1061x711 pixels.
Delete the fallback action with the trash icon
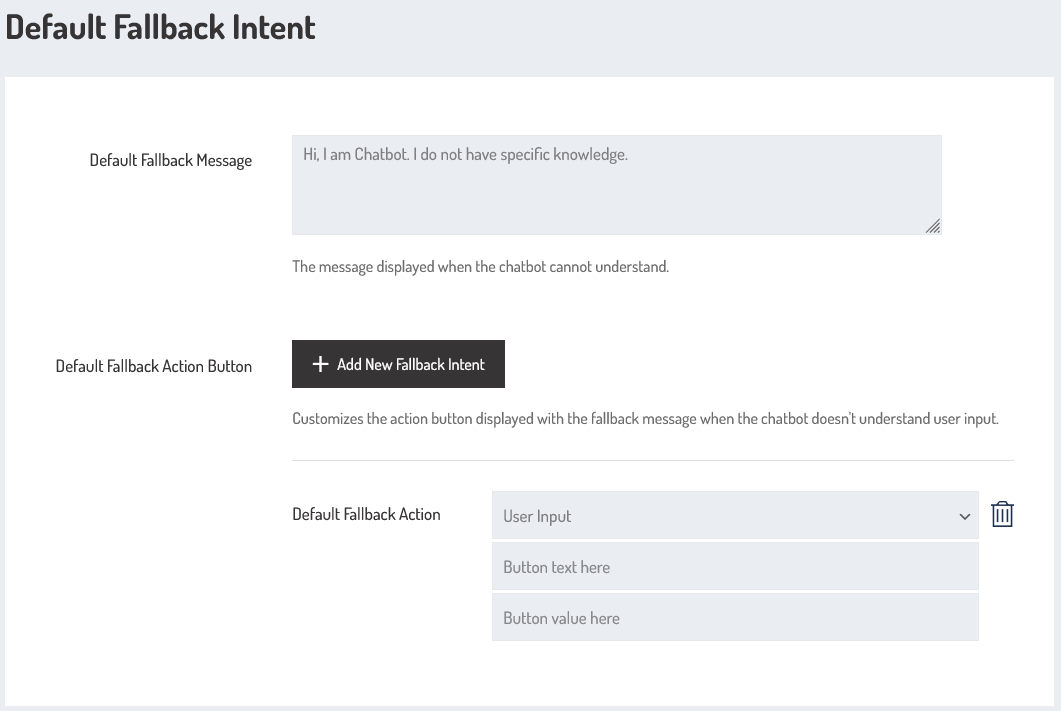pyautogui.click(x=1002, y=515)
